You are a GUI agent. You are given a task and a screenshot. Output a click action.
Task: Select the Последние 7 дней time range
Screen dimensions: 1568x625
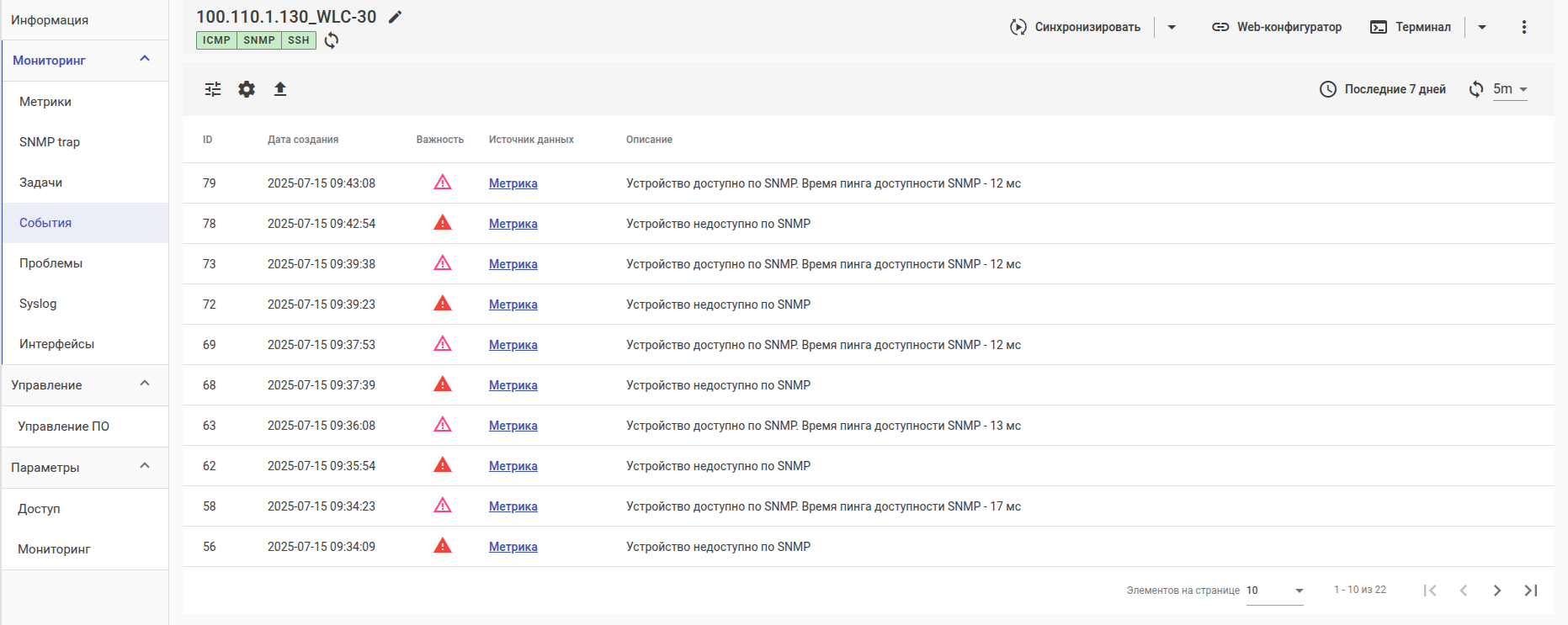(x=1383, y=89)
